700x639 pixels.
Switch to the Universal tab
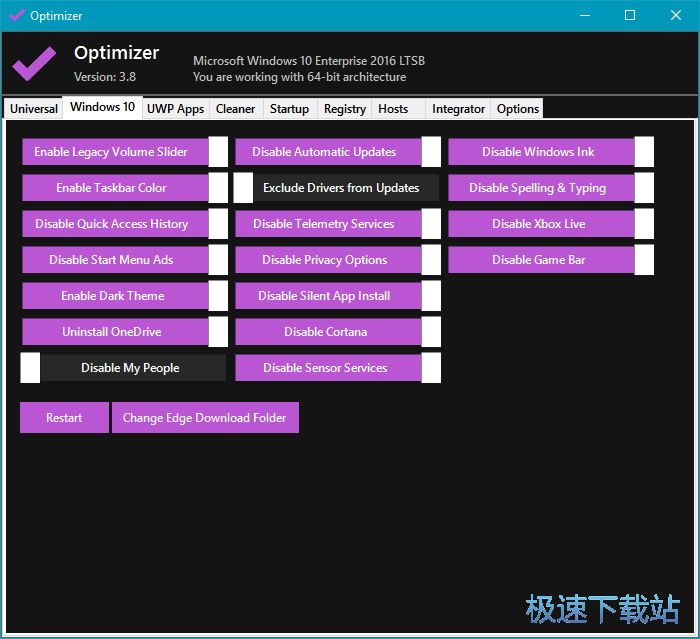pyautogui.click(x=34, y=109)
